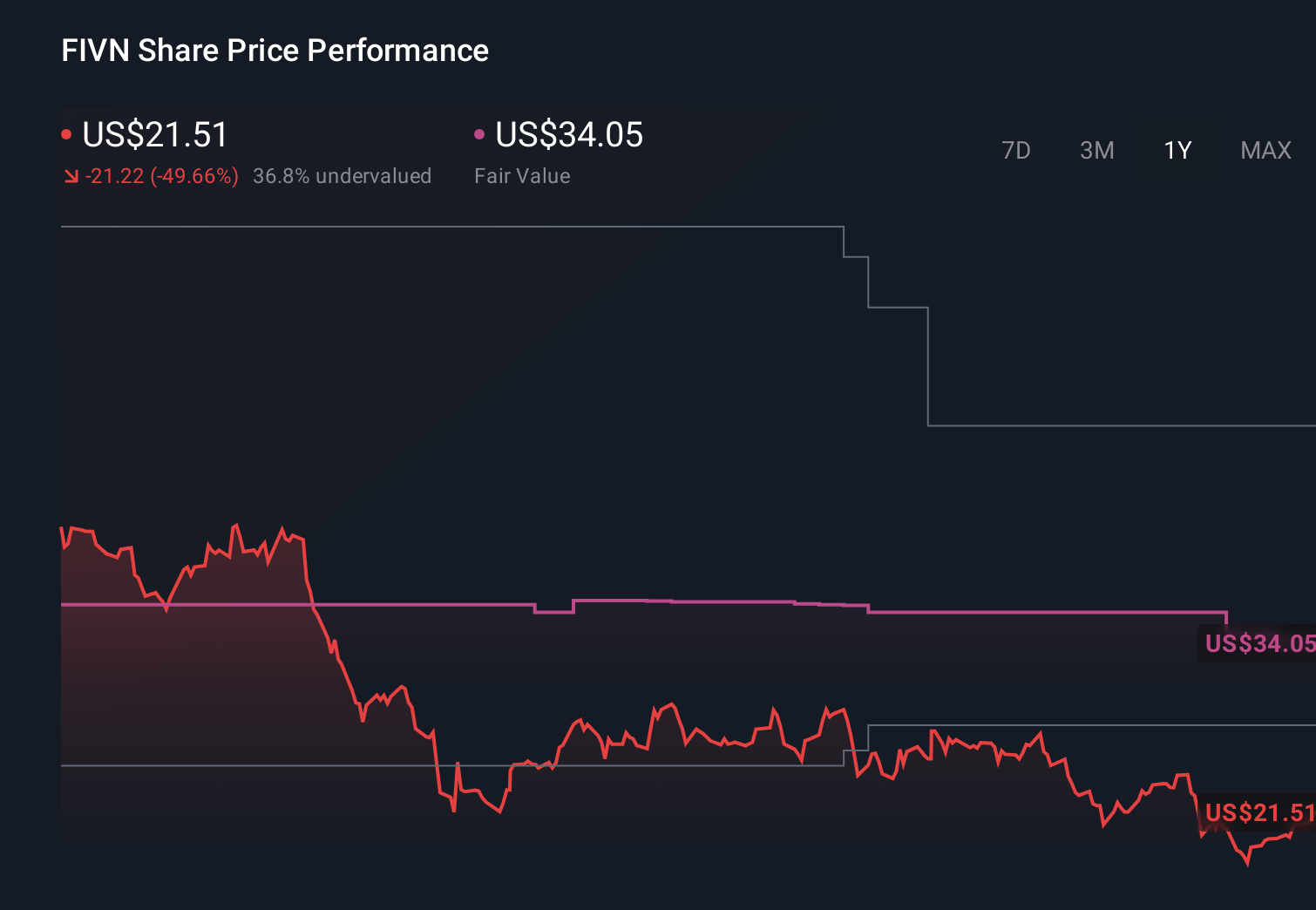The width and height of the screenshot is (1316, 910).
Task: Click the pink Fair Value legend dot
Action: tap(478, 133)
